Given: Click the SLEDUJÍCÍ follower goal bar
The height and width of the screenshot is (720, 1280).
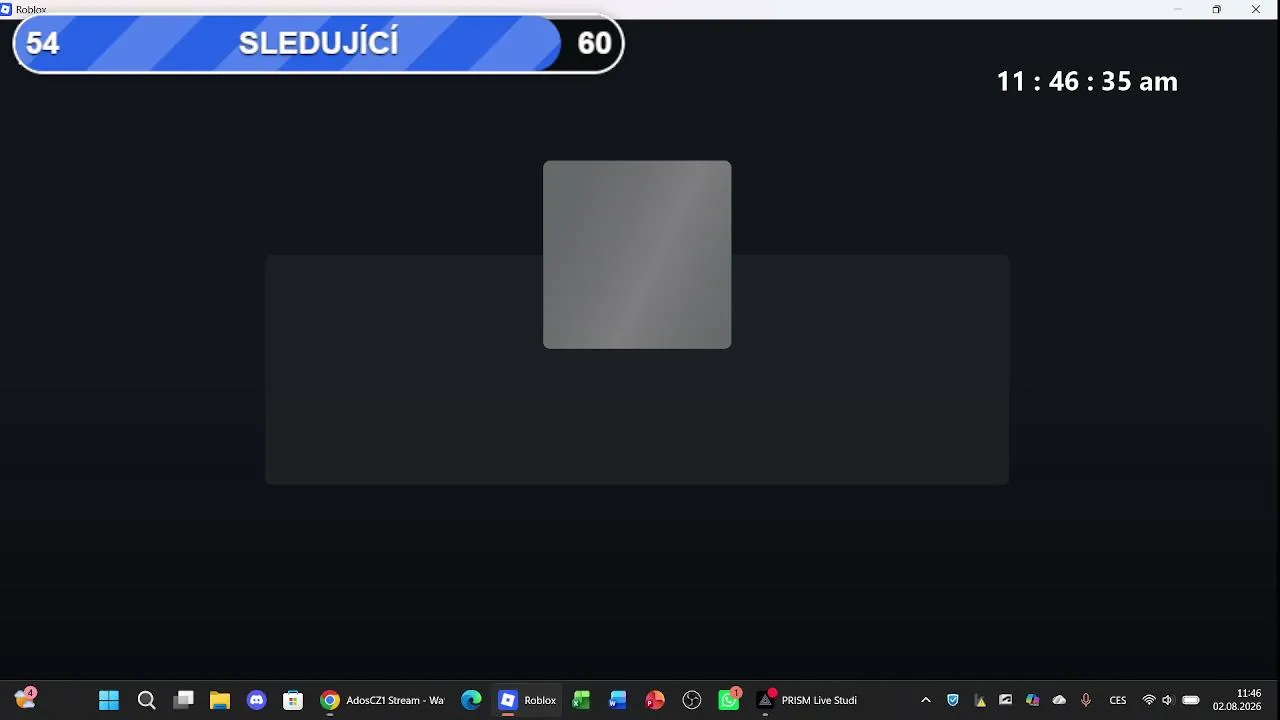Looking at the screenshot, I should pos(318,44).
